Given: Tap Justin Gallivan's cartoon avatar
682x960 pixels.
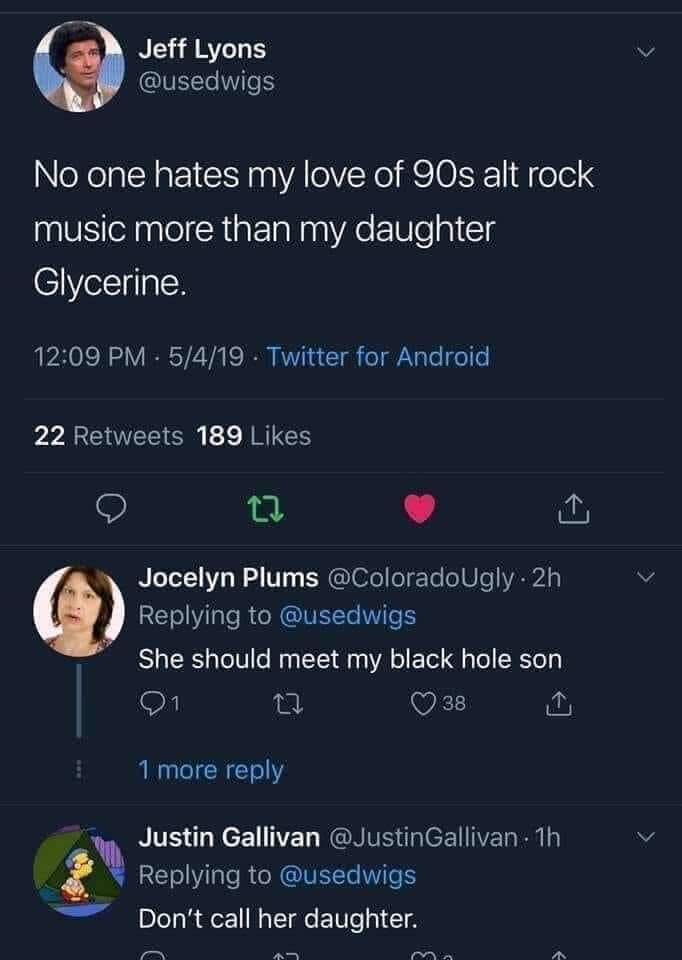Looking at the screenshot, I should [x=78, y=870].
